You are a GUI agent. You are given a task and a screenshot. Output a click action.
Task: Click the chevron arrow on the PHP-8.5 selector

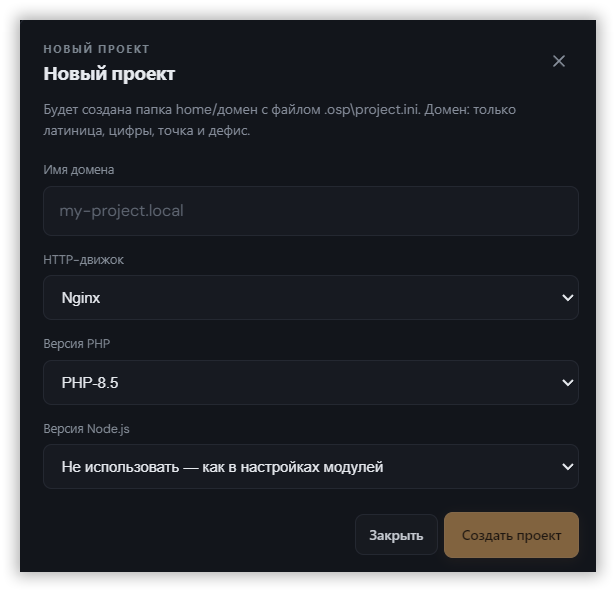[x=567, y=383]
